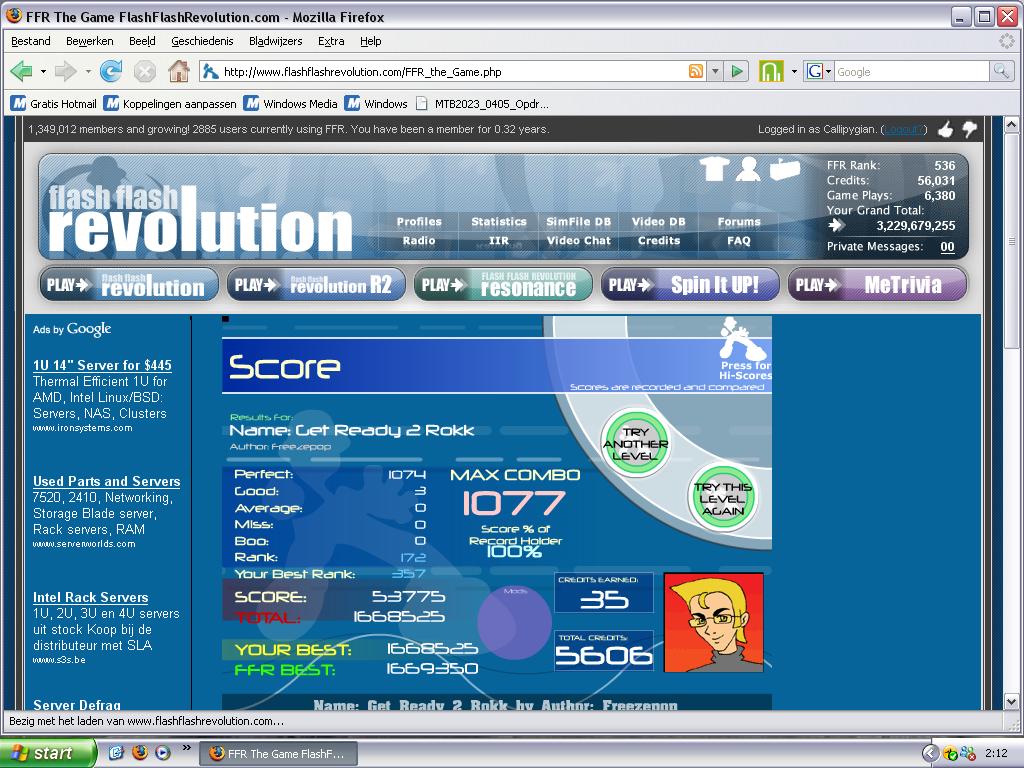Open the Forums link
This screenshot has height=768, width=1024.
(739, 222)
